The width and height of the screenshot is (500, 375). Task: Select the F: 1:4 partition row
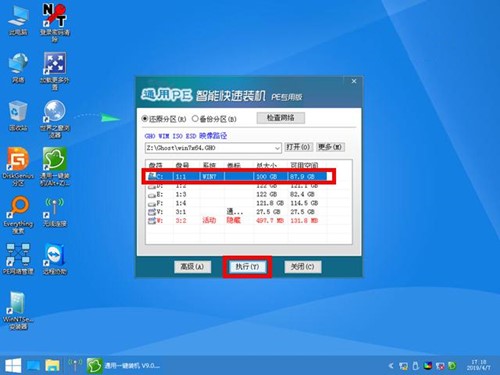237,203
